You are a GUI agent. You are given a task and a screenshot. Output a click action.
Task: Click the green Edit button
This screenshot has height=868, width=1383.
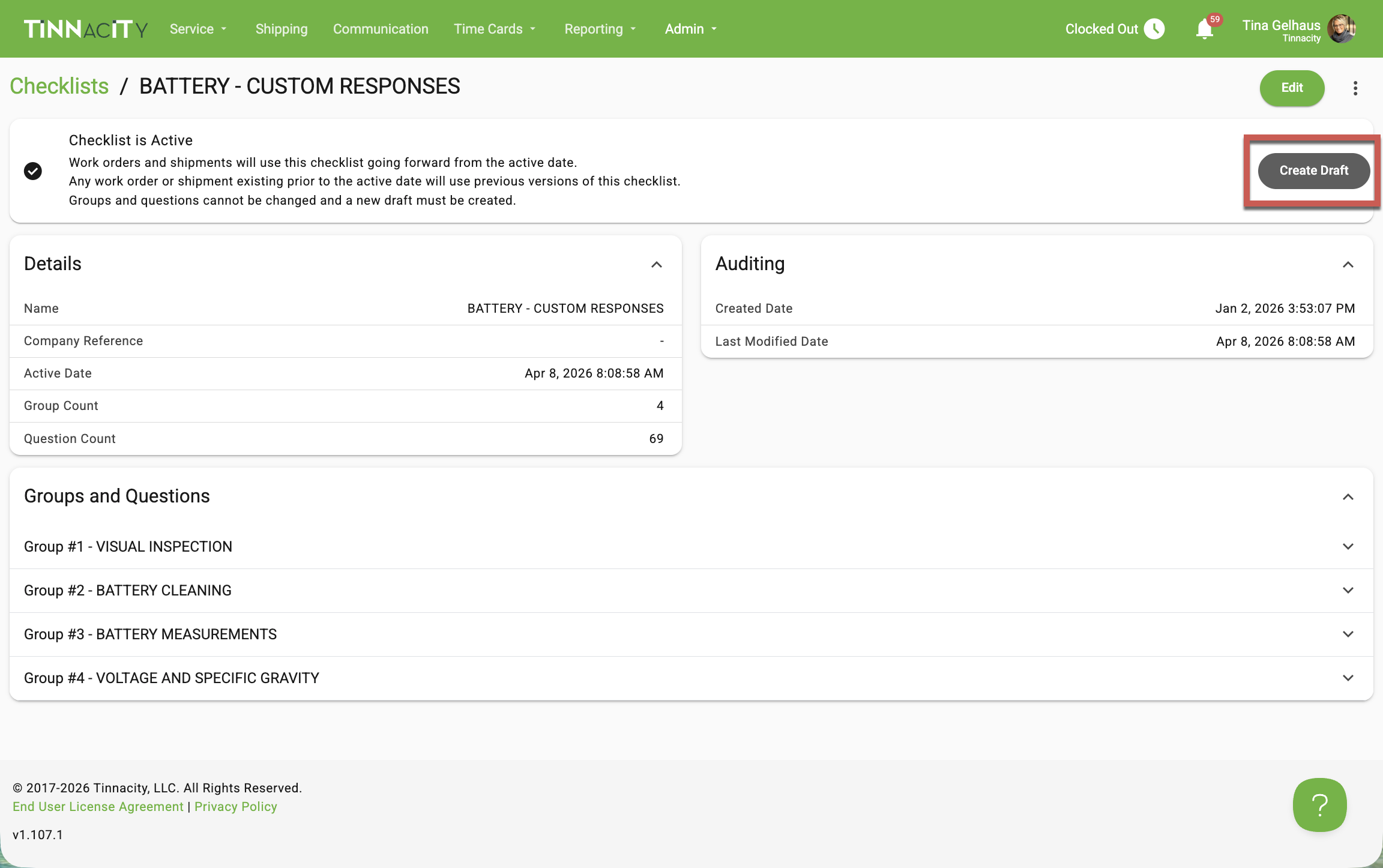click(1292, 88)
